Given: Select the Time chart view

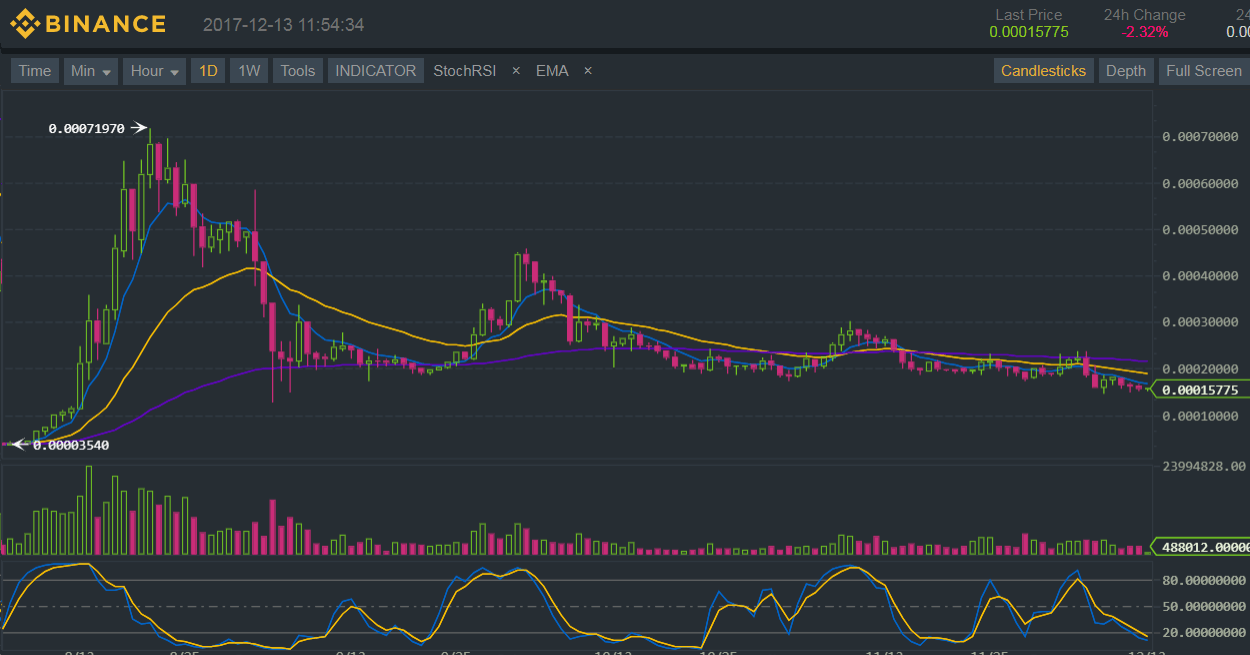Looking at the screenshot, I should pyautogui.click(x=35, y=71).
